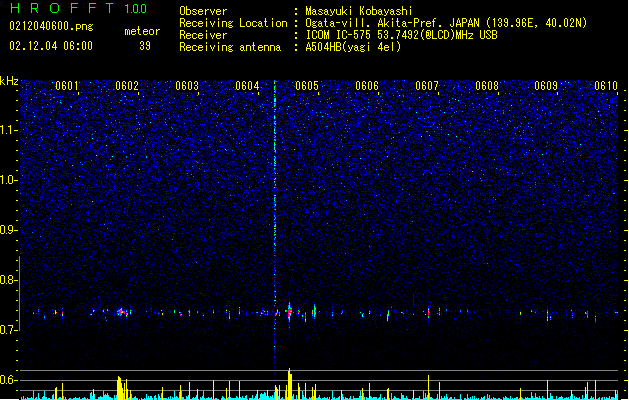Click the 0.9 kHz axis label
The height and width of the screenshot is (400, 629).
pos(8,230)
